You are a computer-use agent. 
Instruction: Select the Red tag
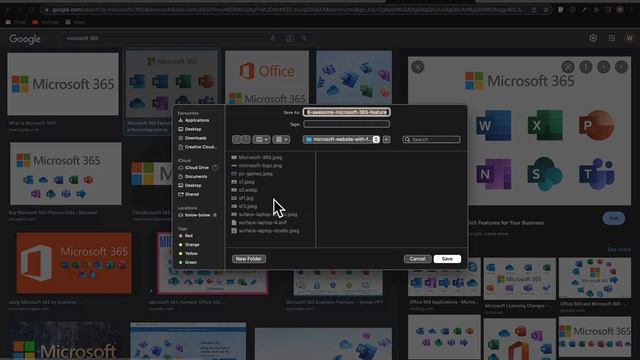point(186,236)
